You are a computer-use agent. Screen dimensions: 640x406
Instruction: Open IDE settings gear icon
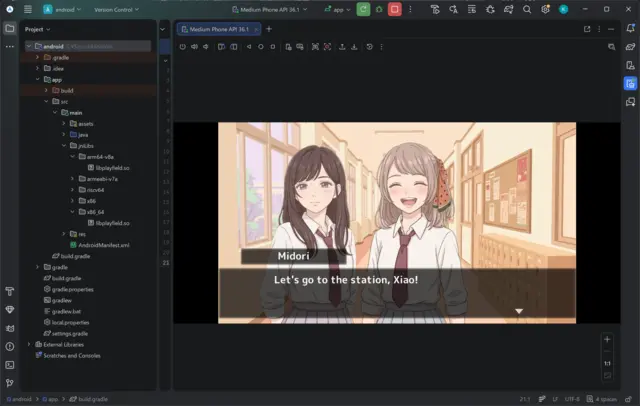(x=545, y=9)
